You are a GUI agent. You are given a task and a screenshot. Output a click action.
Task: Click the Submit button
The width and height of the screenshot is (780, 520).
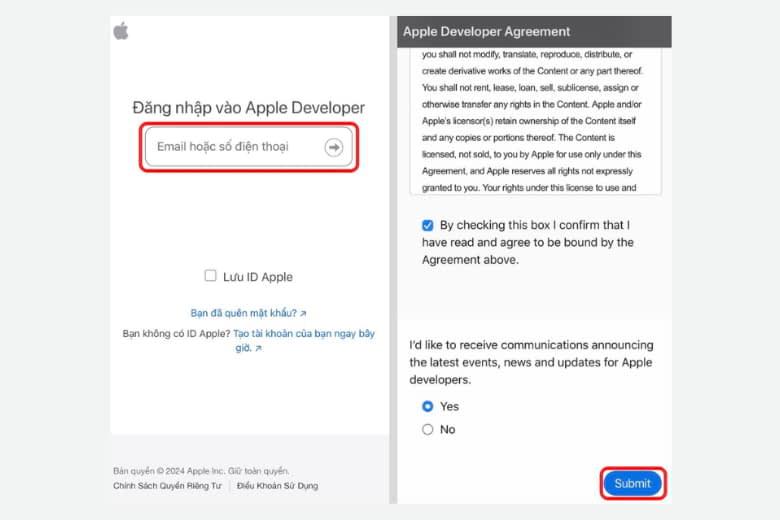[x=633, y=484]
